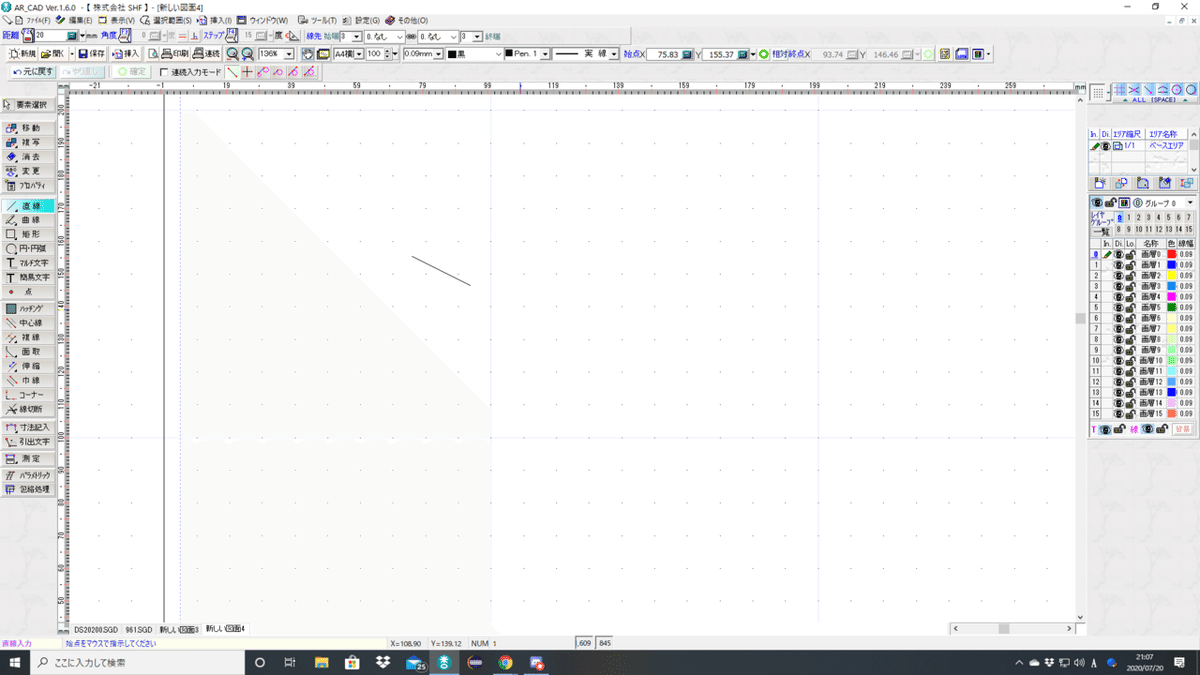This screenshot has width=1200, height=675.
Task: Select the 曲線 (curve) tool
Action: [28, 220]
